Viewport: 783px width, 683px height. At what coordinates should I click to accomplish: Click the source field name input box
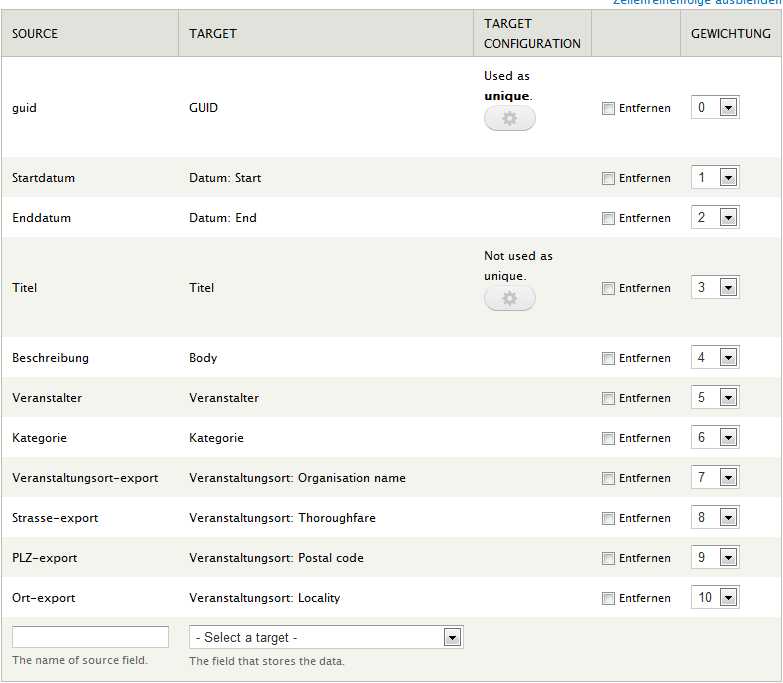pyautogui.click(x=90, y=637)
